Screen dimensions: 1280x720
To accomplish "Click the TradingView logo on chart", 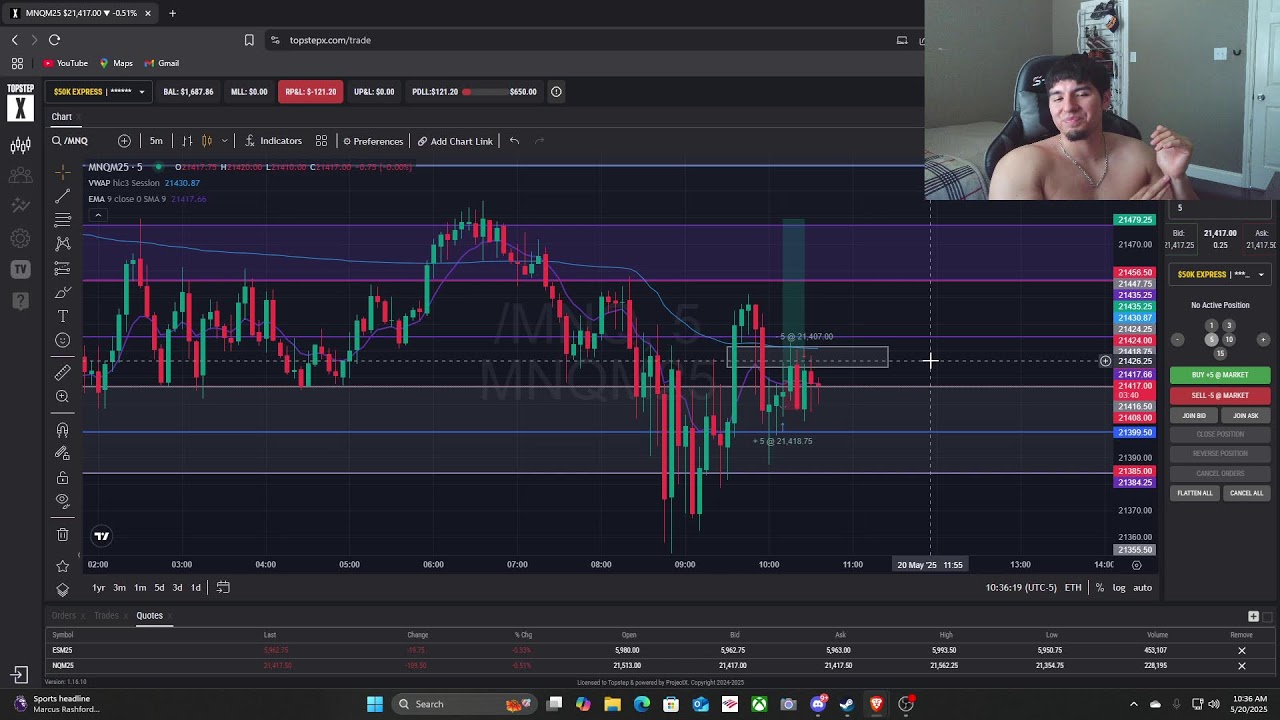I will tap(101, 536).
